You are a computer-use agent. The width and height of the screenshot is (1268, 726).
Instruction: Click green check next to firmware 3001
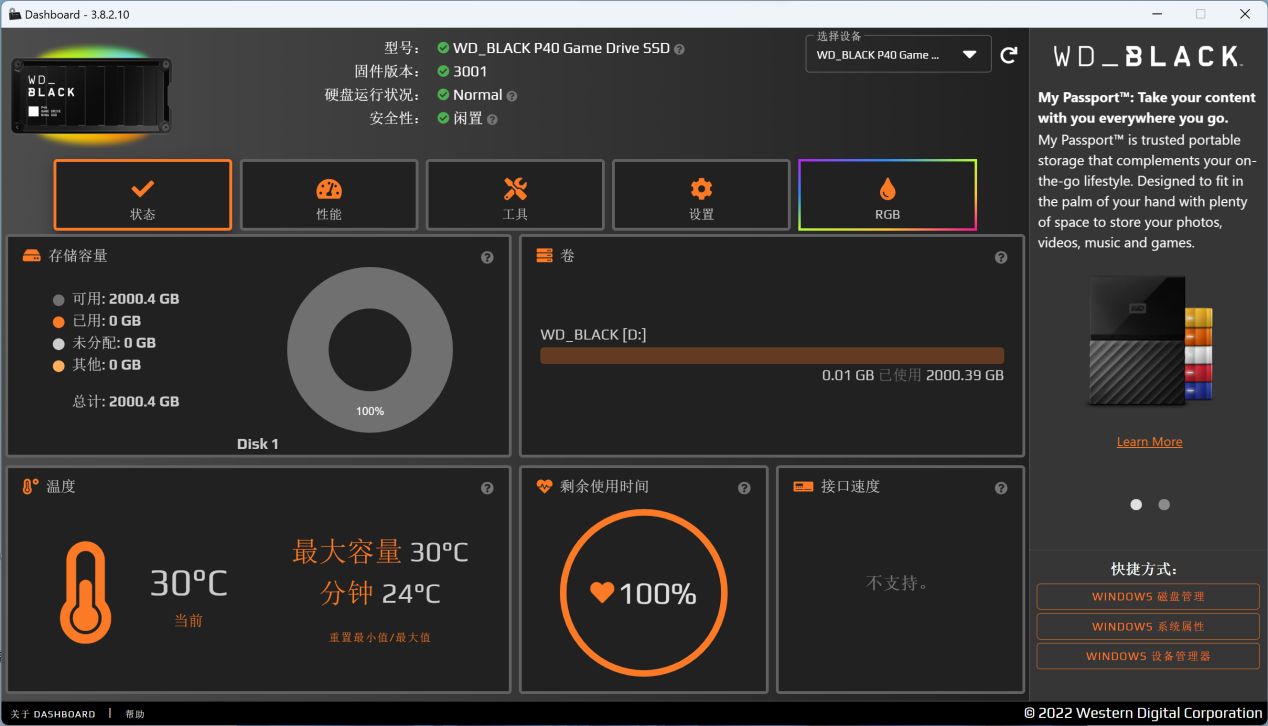click(443, 71)
